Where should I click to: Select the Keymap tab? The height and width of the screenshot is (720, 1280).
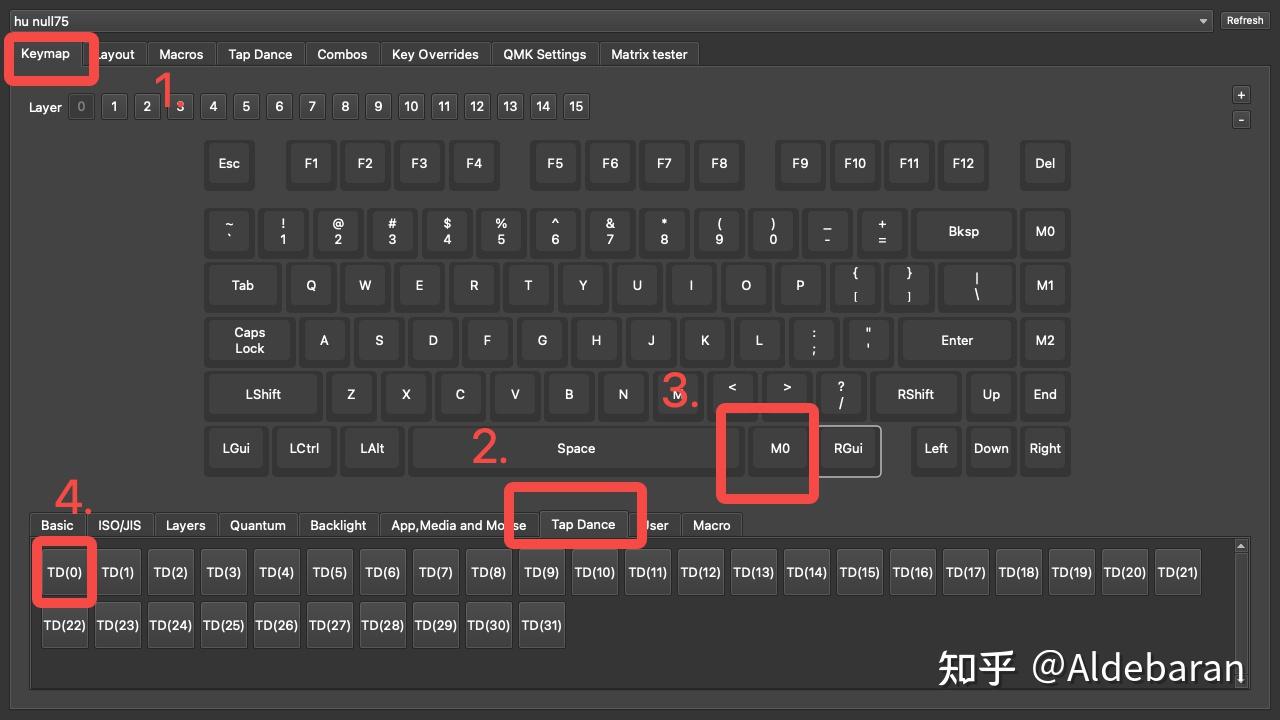coord(46,54)
